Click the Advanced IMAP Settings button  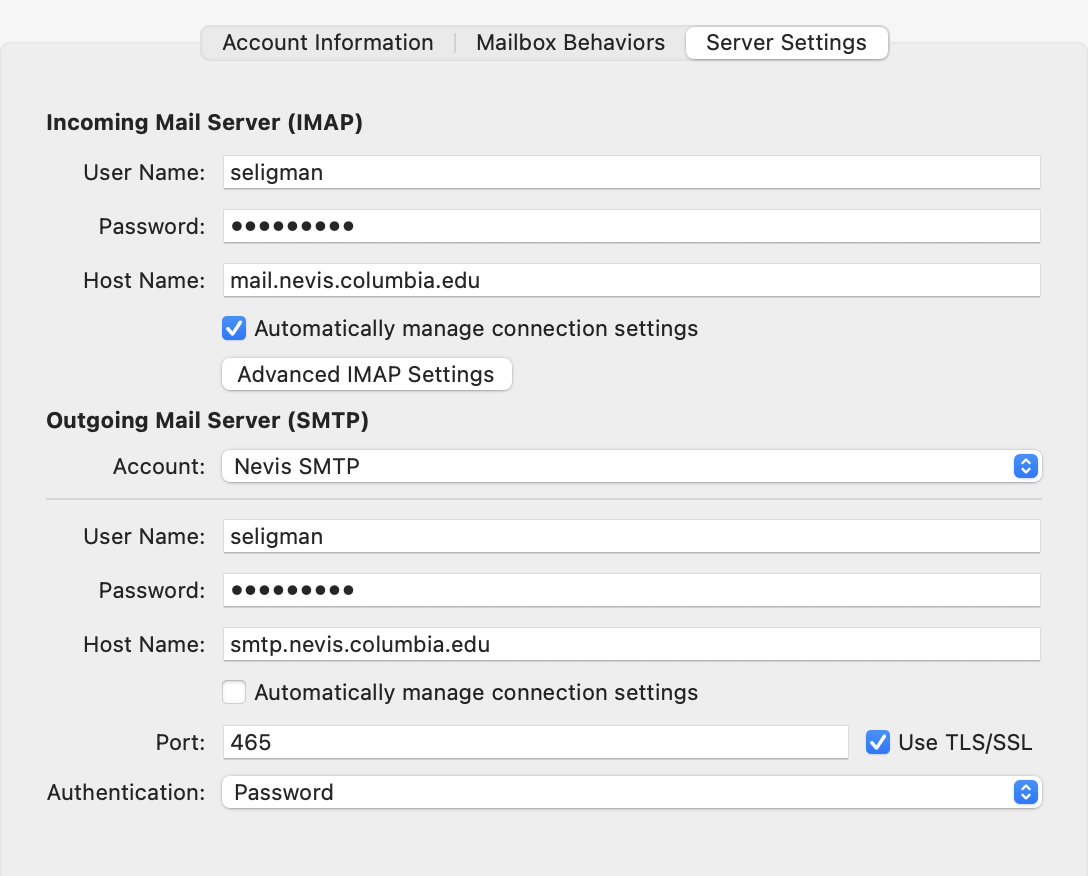coord(366,374)
